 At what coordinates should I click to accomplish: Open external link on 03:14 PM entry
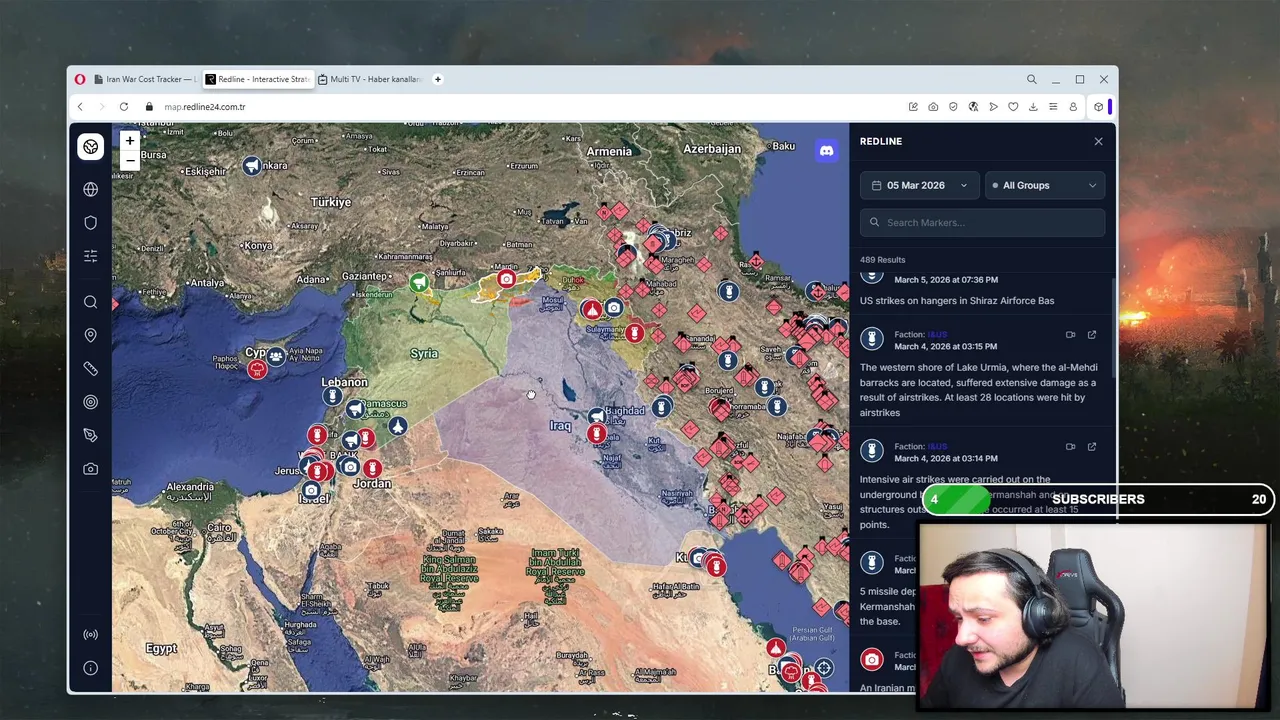(1092, 447)
